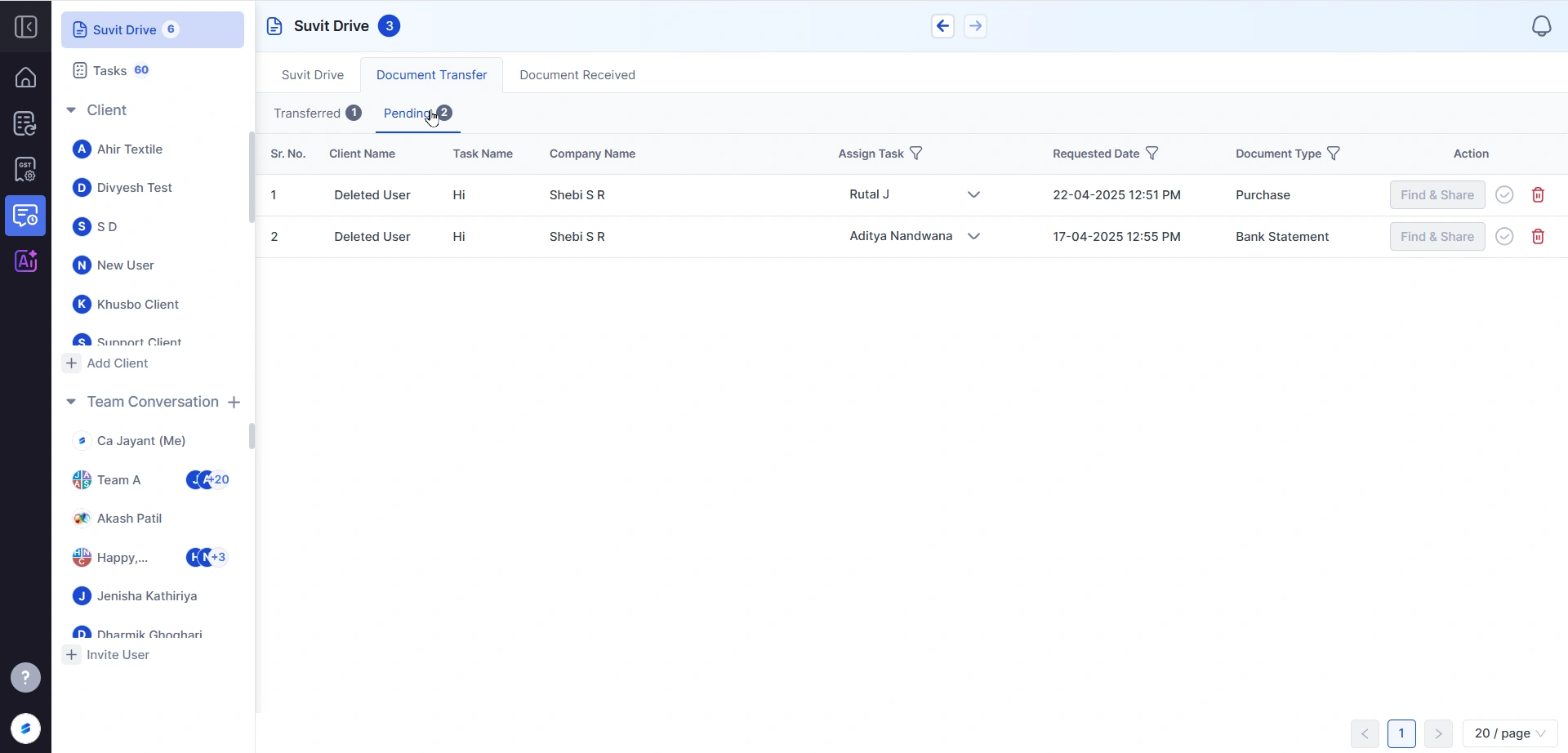
Task: Open the Transferred sub-tab
Action: pos(318,114)
